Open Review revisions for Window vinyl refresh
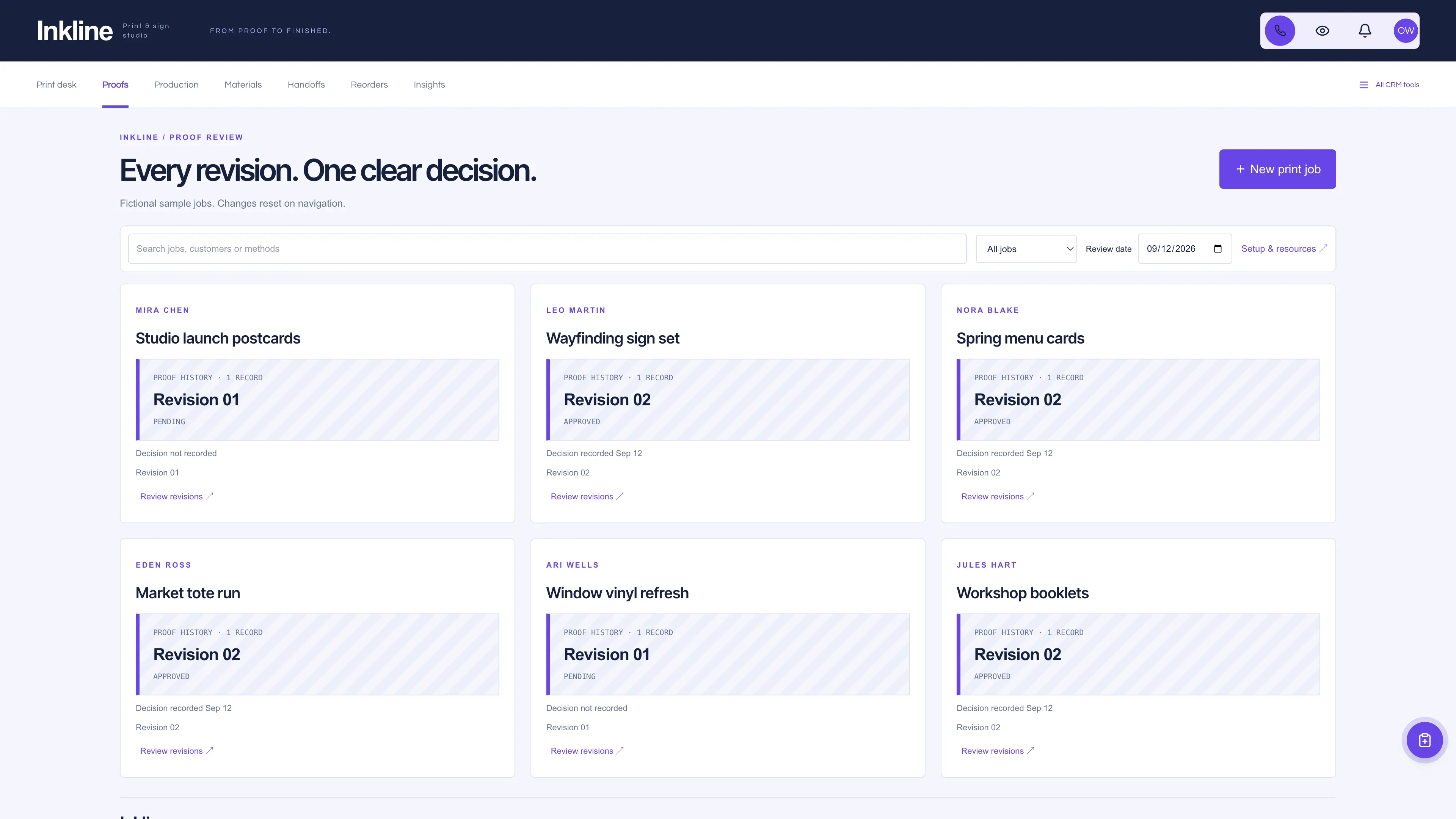The image size is (1456, 819). tap(587, 751)
